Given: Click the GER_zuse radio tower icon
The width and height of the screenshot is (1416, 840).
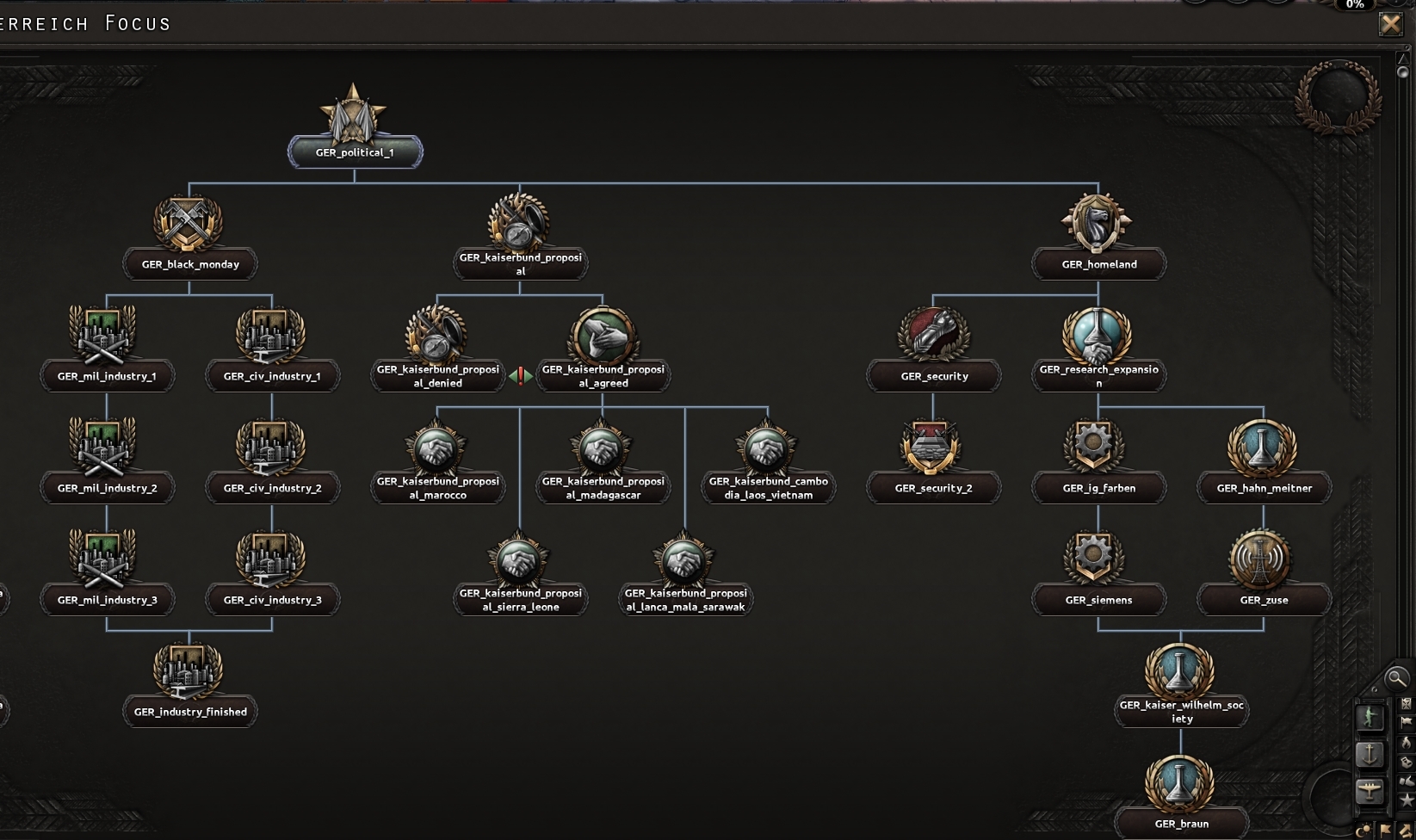Looking at the screenshot, I should pyautogui.click(x=1259, y=559).
